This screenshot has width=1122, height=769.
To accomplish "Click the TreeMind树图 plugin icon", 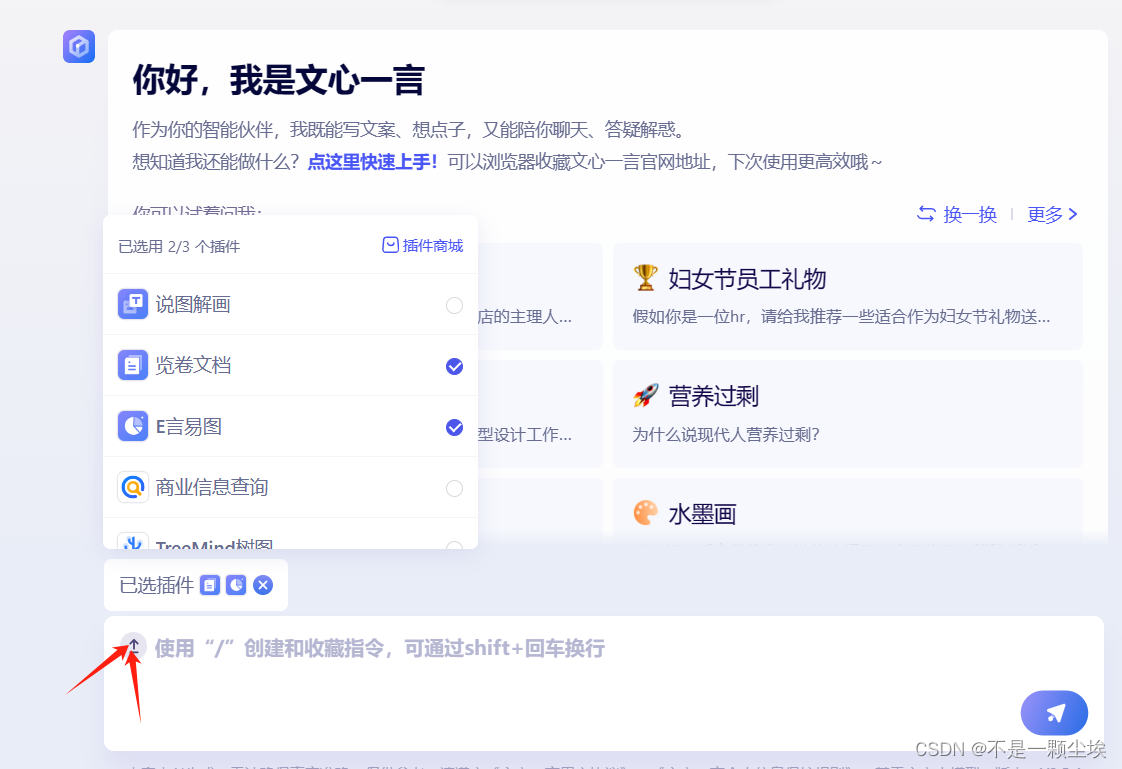I will coord(133,542).
